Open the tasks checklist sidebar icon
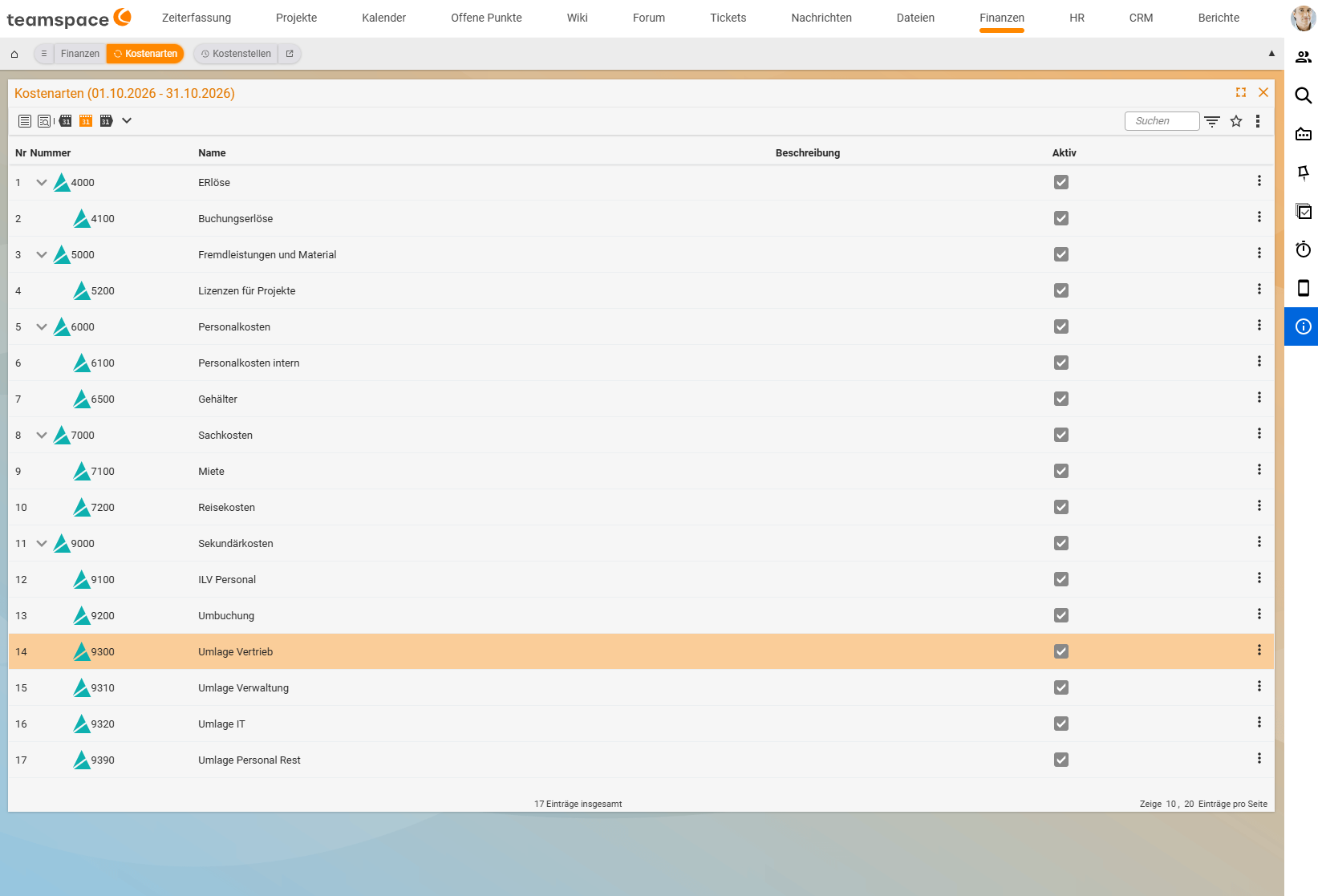The height and width of the screenshot is (896, 1318). pos(1304,211)
